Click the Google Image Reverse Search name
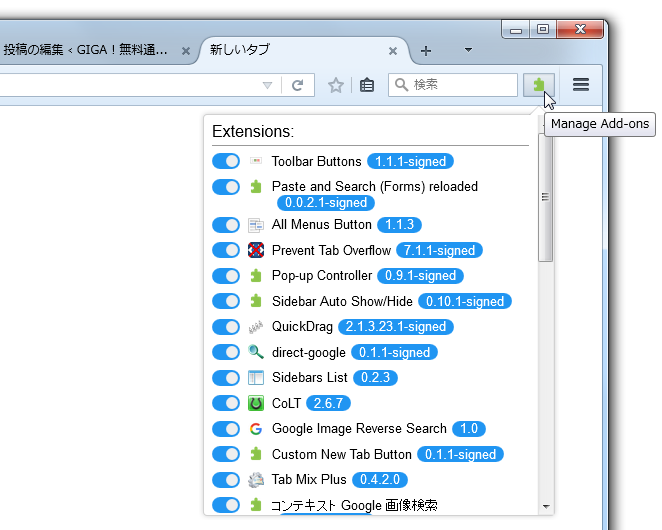The height and width of the screenshot is (530, 662). (x=359, y=429)
